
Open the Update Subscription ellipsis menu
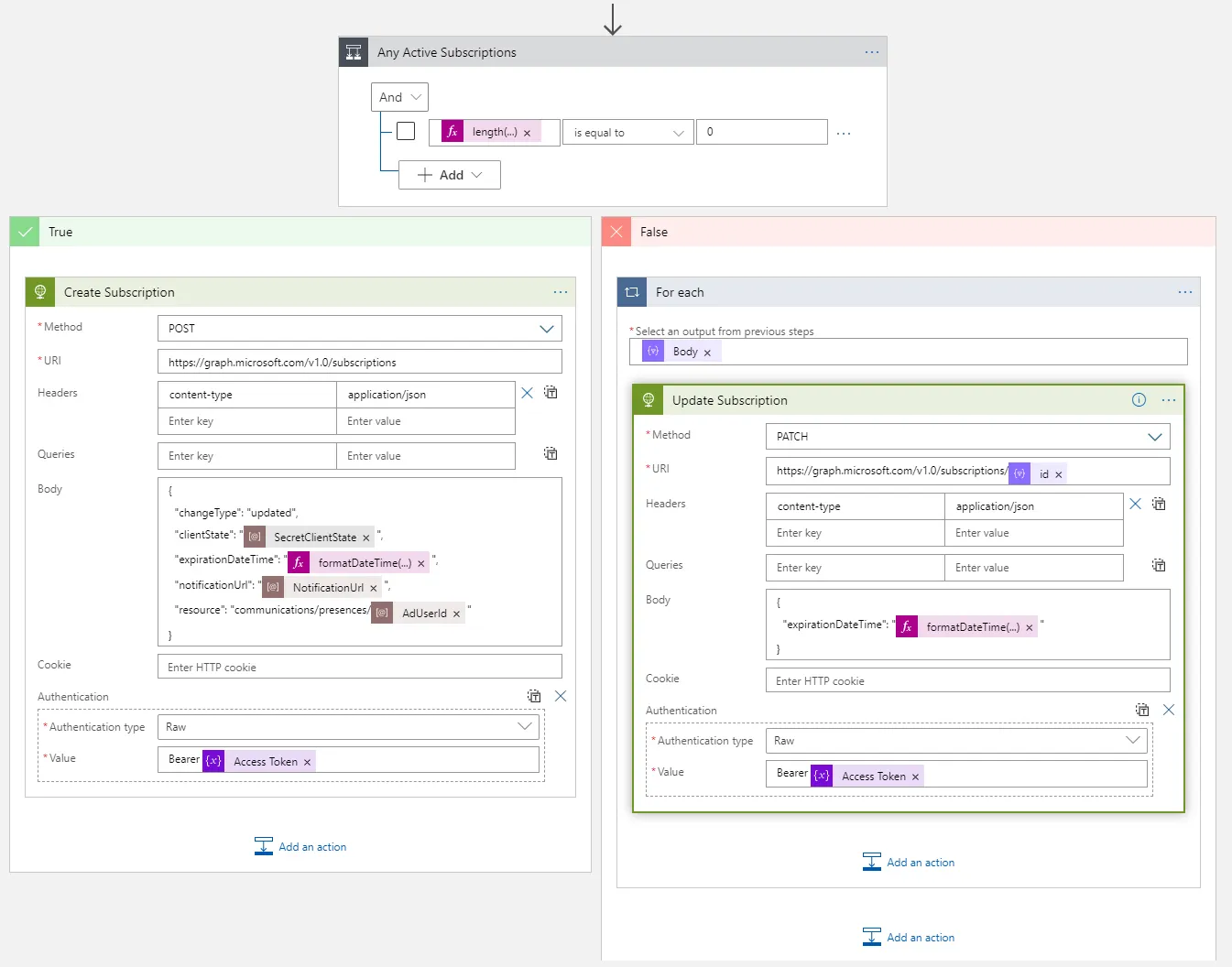[x=1169, y=400]
